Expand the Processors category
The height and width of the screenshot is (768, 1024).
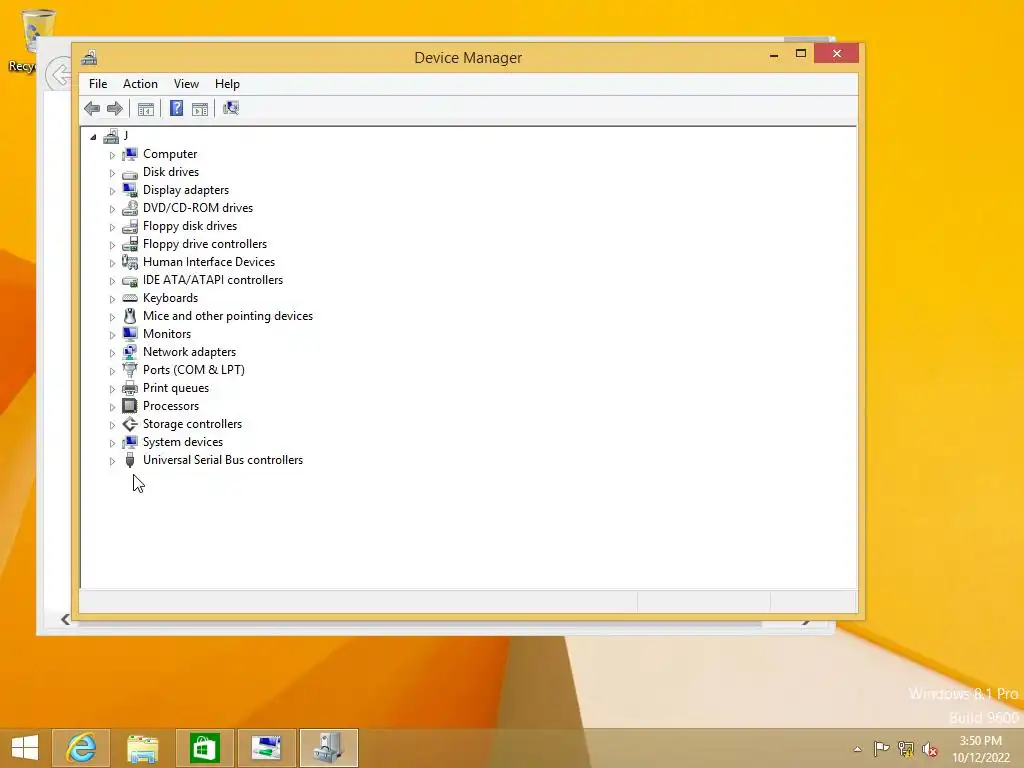[x=112, y=406]
